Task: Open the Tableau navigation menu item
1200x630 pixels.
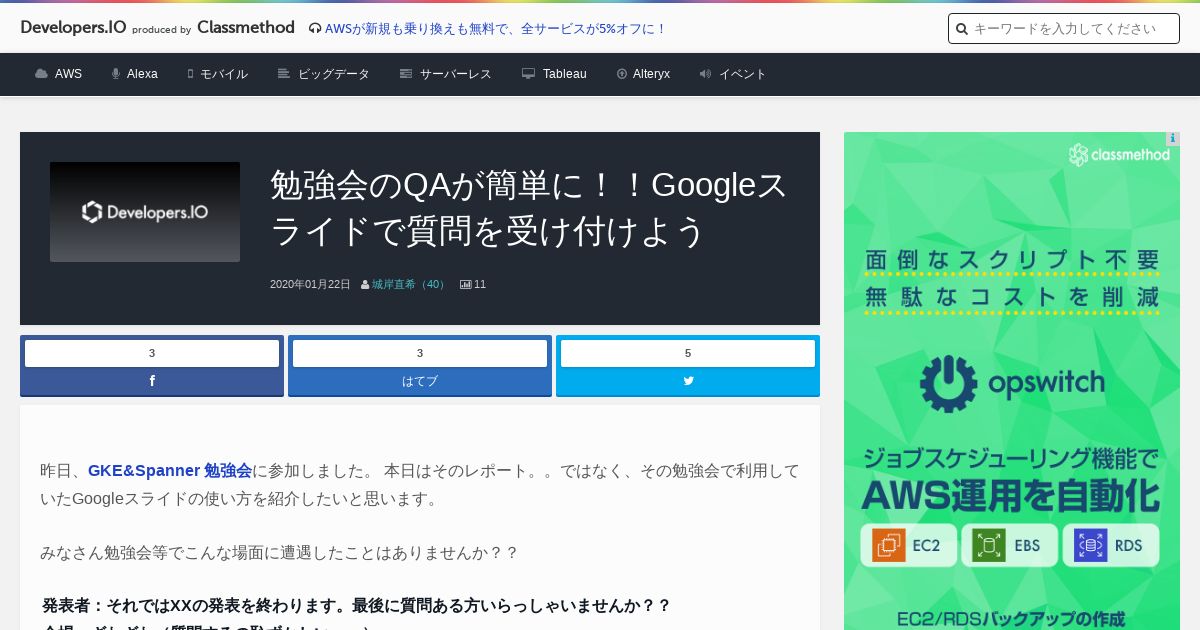Action: [x=565, y=74]
